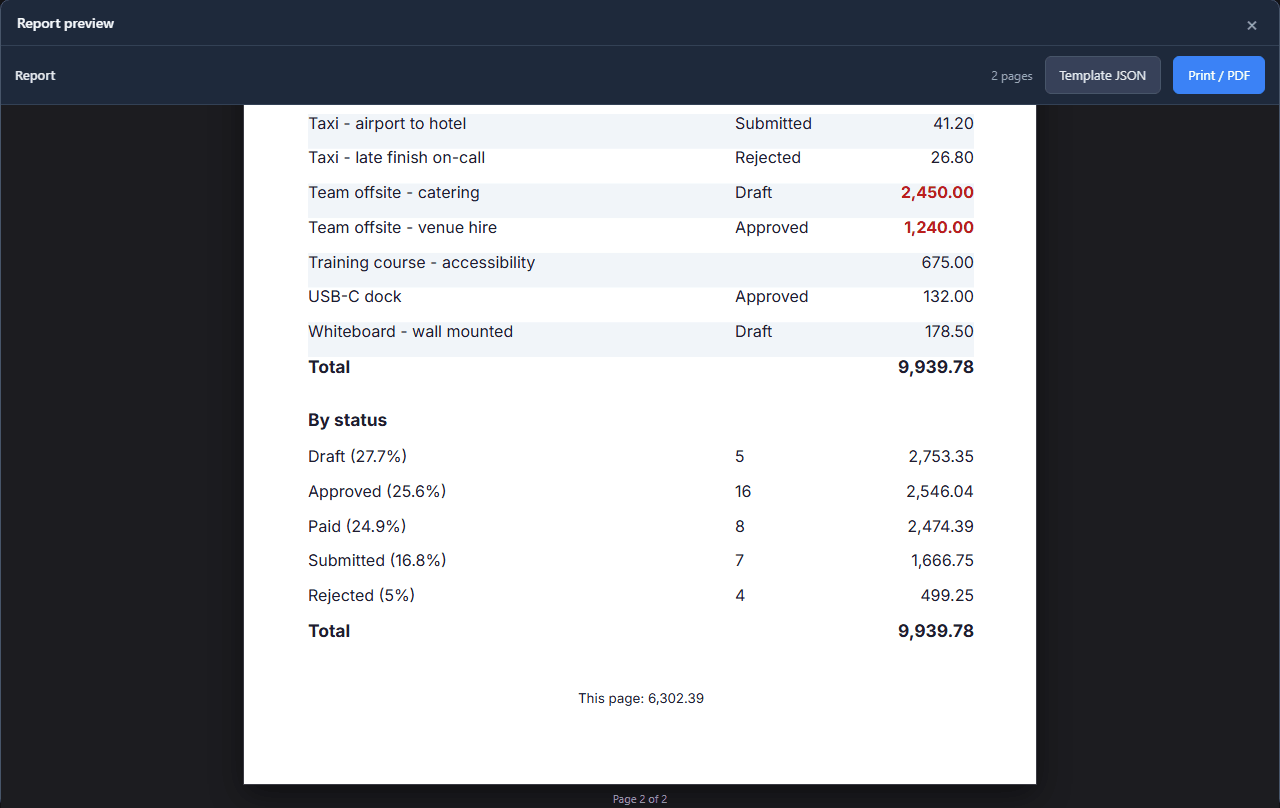Click the Print / PDF button
This screenshot has height=808, width=1280.
point(1219,75)
